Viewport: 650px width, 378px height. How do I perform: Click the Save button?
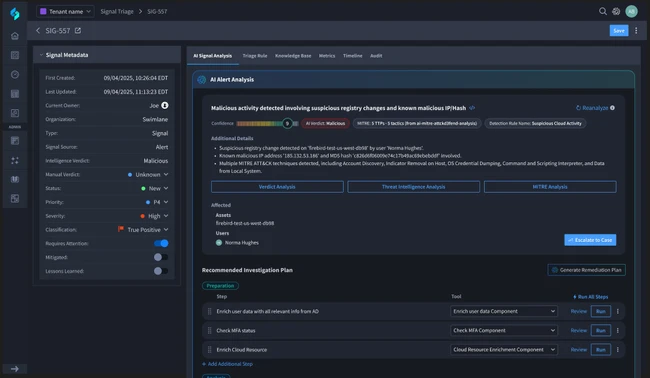point(618,31)
